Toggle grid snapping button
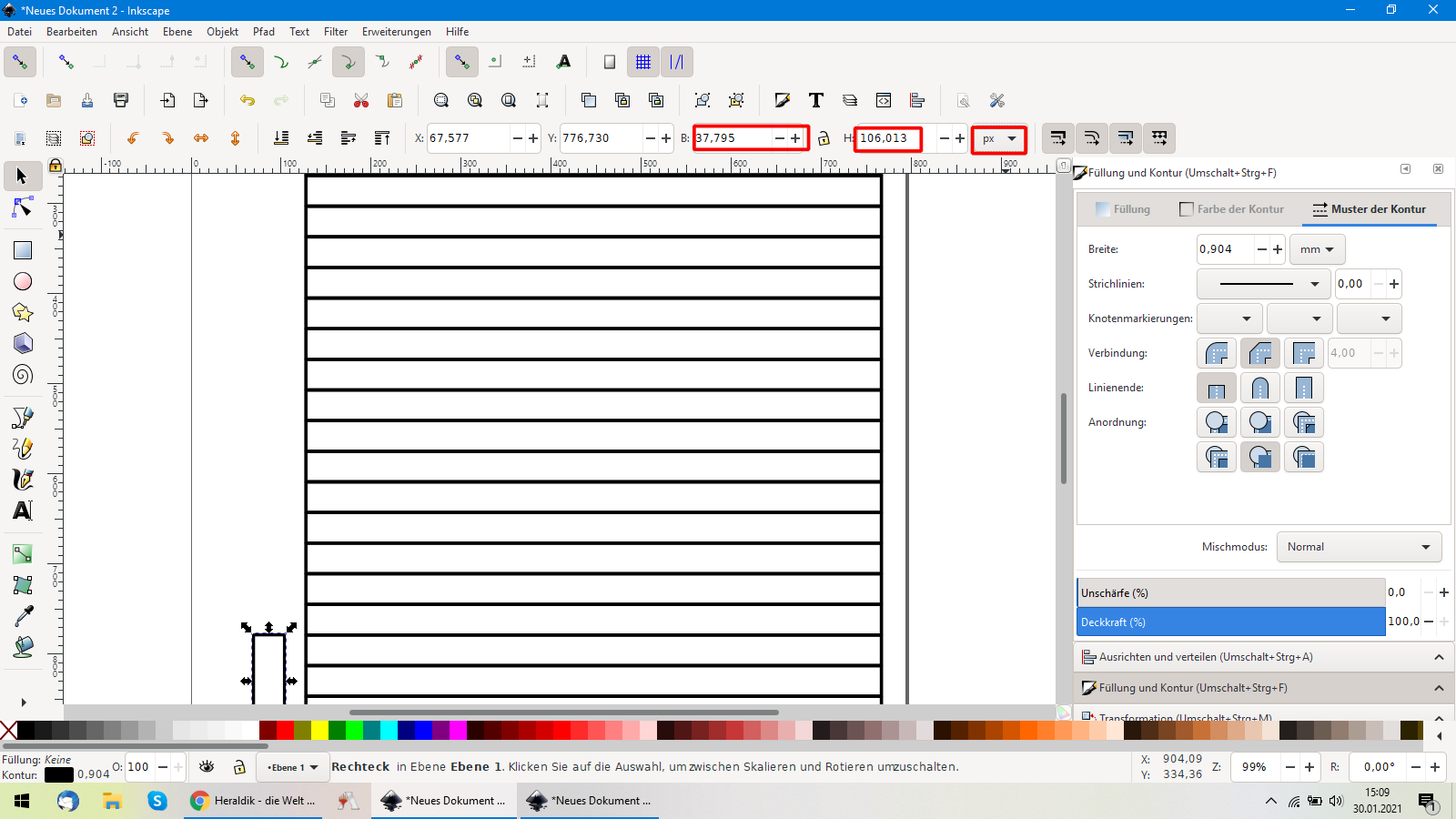The height and width of the screenshot is (819, 1456). (x=643, y=62)
